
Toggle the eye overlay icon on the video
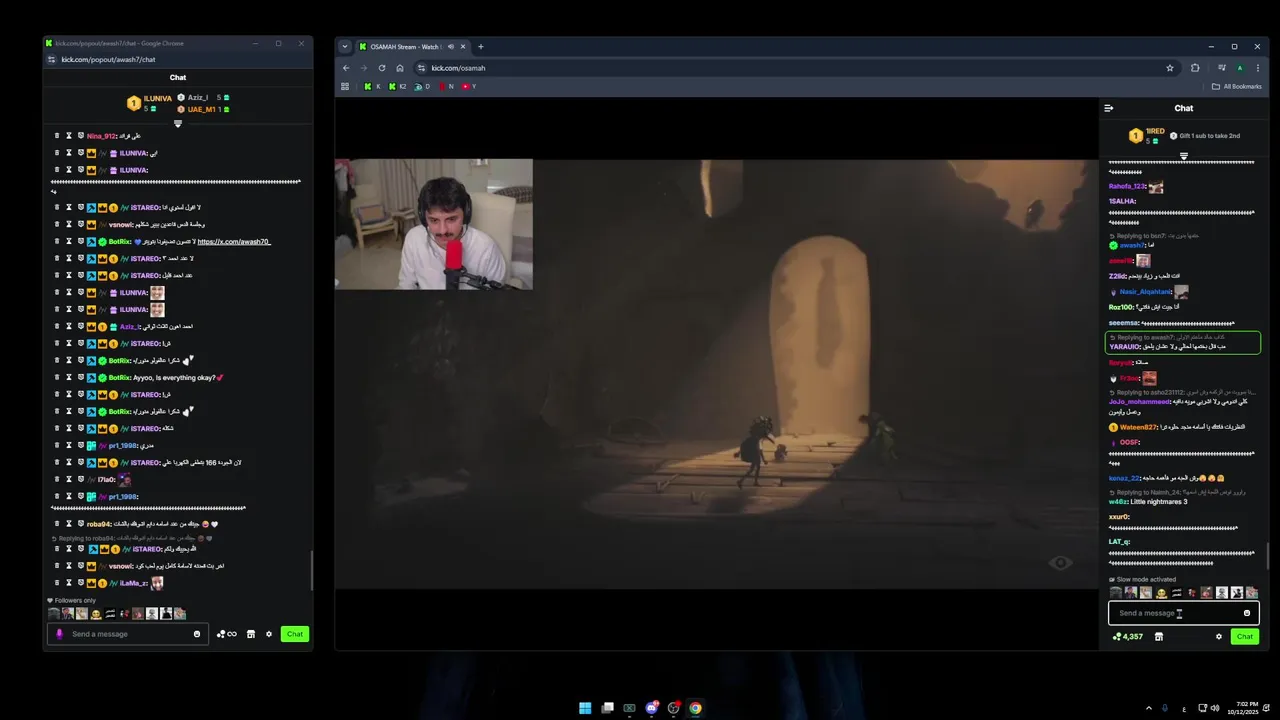click(1061, 563)
